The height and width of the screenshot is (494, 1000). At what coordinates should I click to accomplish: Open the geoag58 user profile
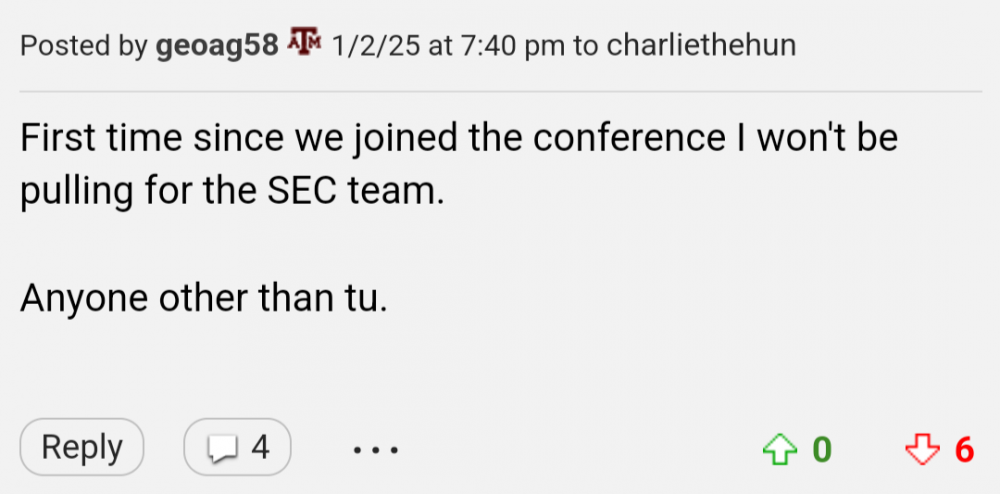[217, 46]
